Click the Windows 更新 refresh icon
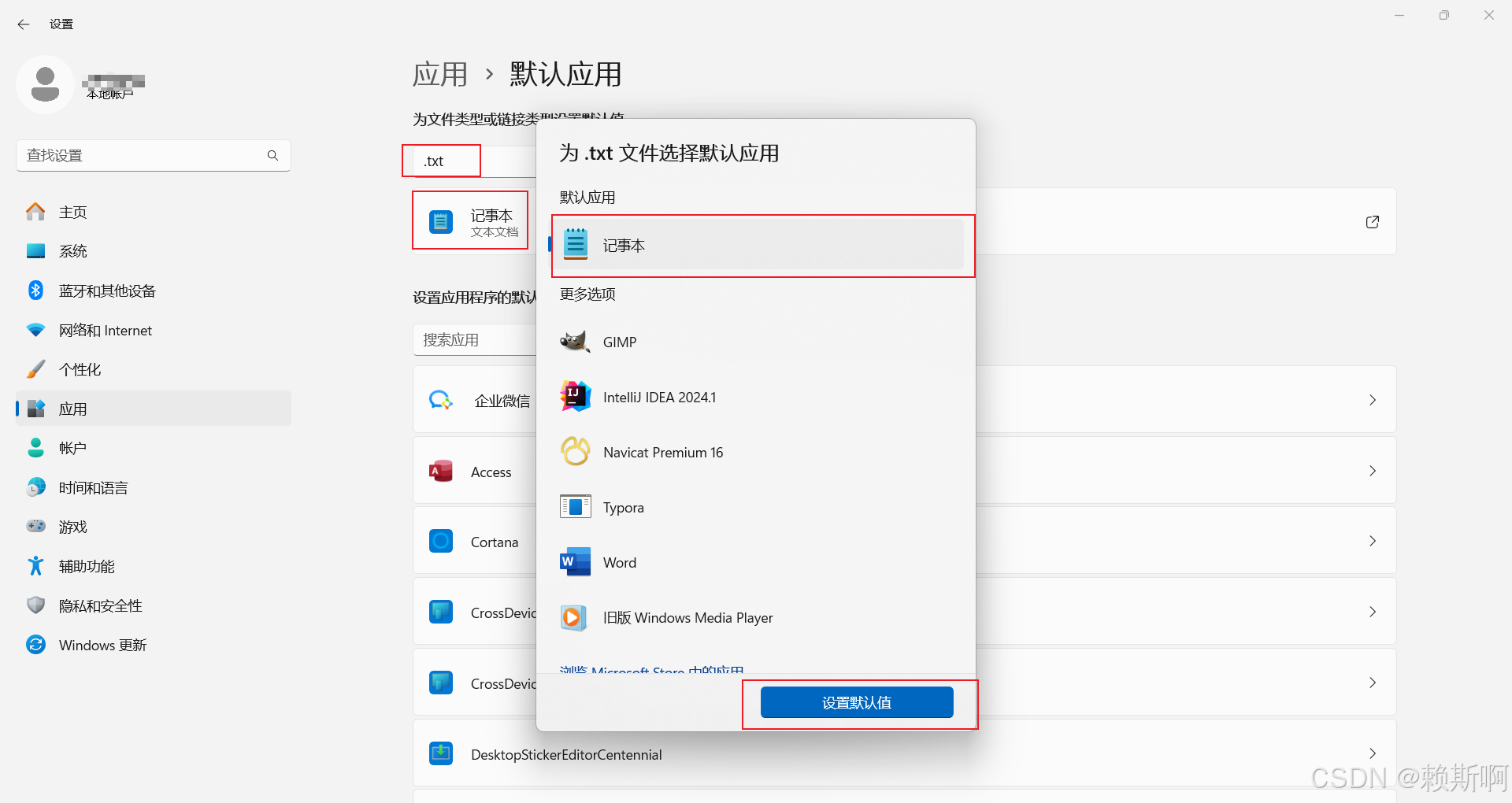1512x803 pixels. pyautogui.click(x=36, y=645)
